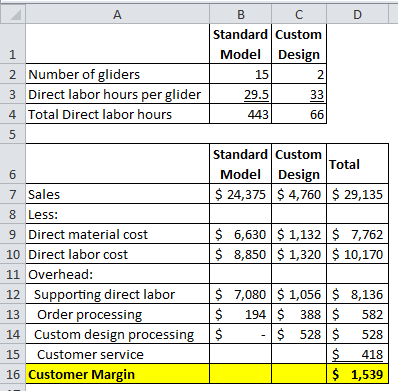Select row 16 header
The width and height of the screenshot is (398, 391).
tap(13, 374)
